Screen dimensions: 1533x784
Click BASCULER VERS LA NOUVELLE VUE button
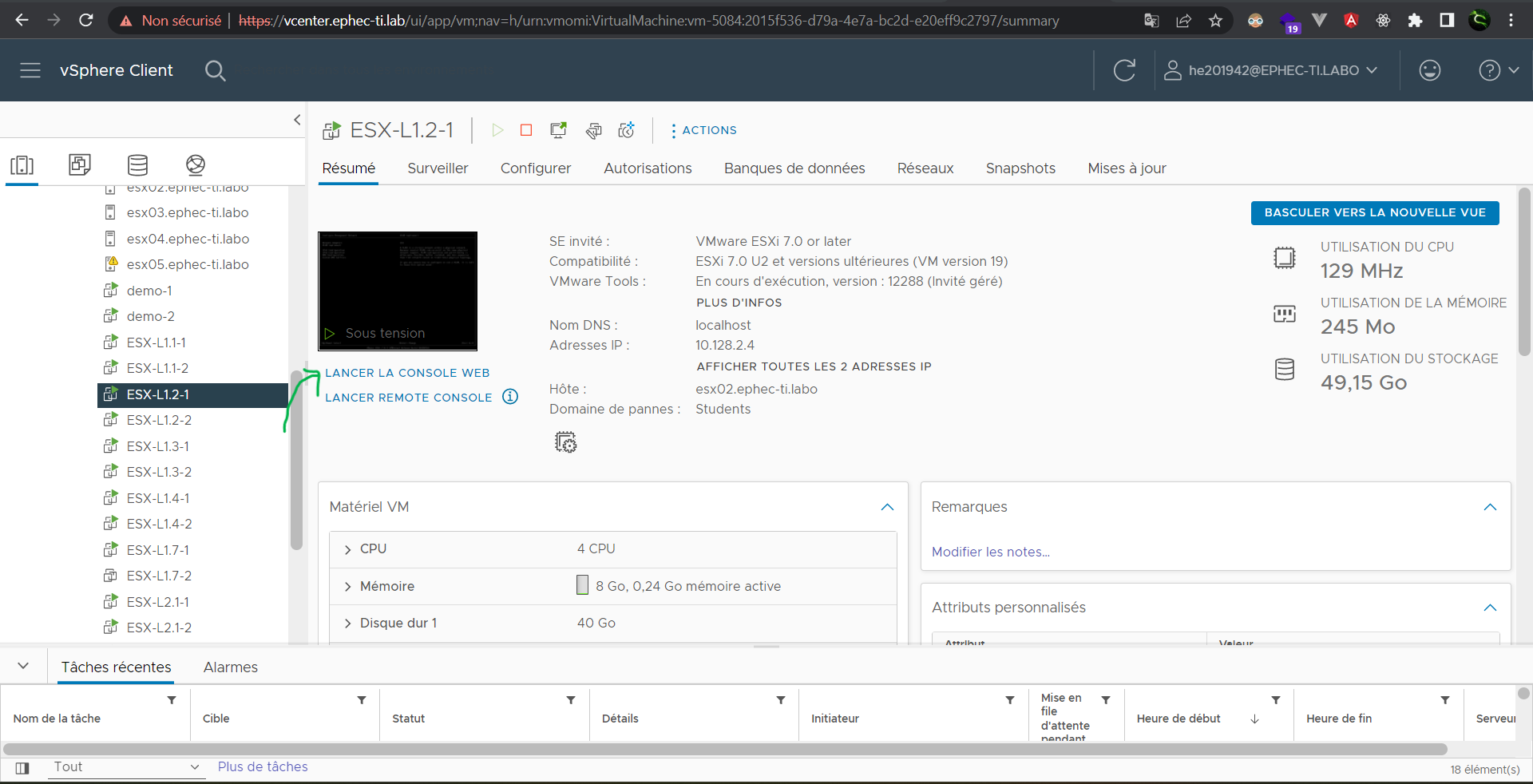click(1375, 212)
